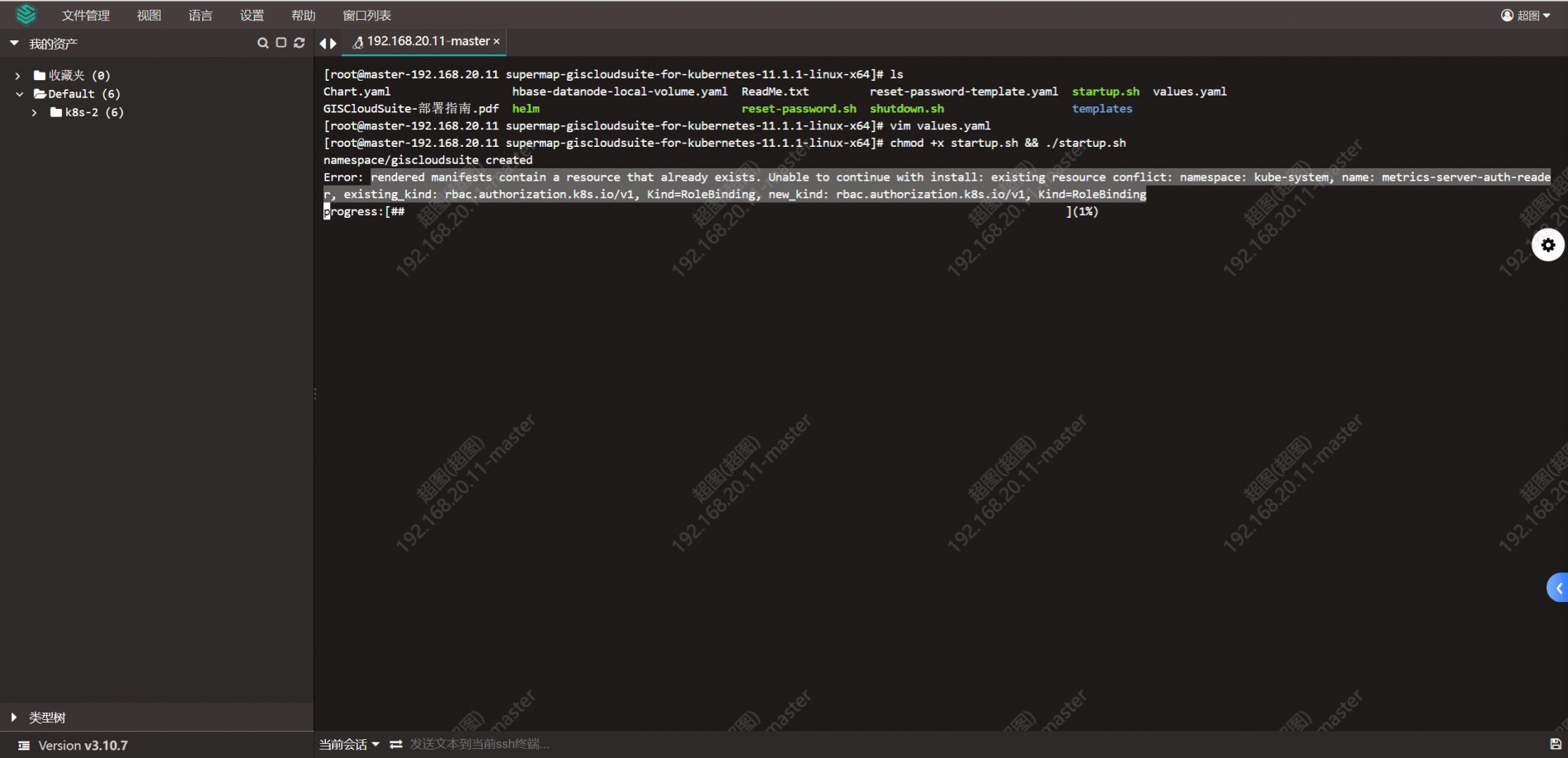
Task: Click startup.sh in terminal listing
Action: [1106, 92]
